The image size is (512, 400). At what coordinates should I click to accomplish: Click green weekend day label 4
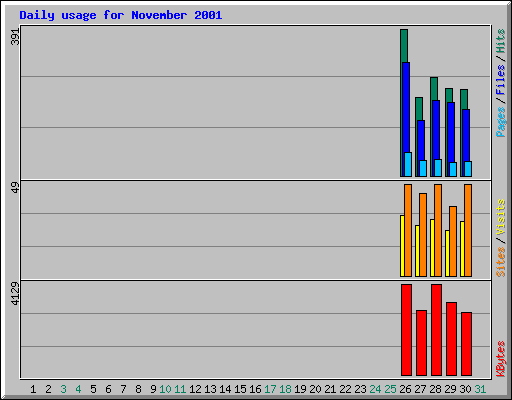point(78,389)
